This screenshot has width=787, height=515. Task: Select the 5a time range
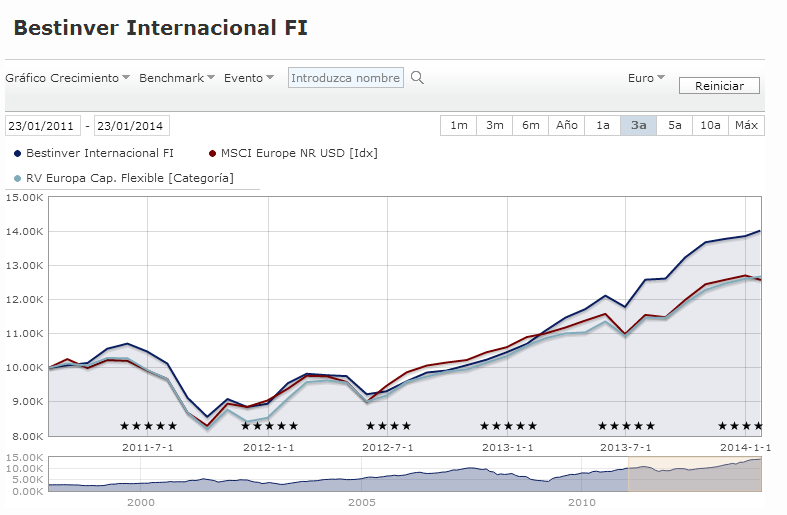click(x=675, y=125)
